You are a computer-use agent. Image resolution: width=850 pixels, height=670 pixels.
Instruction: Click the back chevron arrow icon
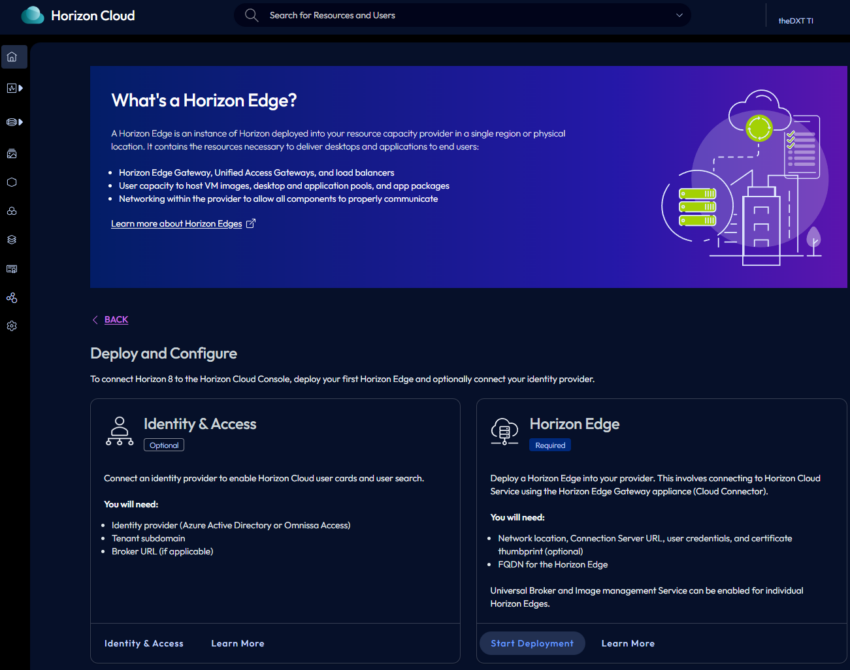95,319
